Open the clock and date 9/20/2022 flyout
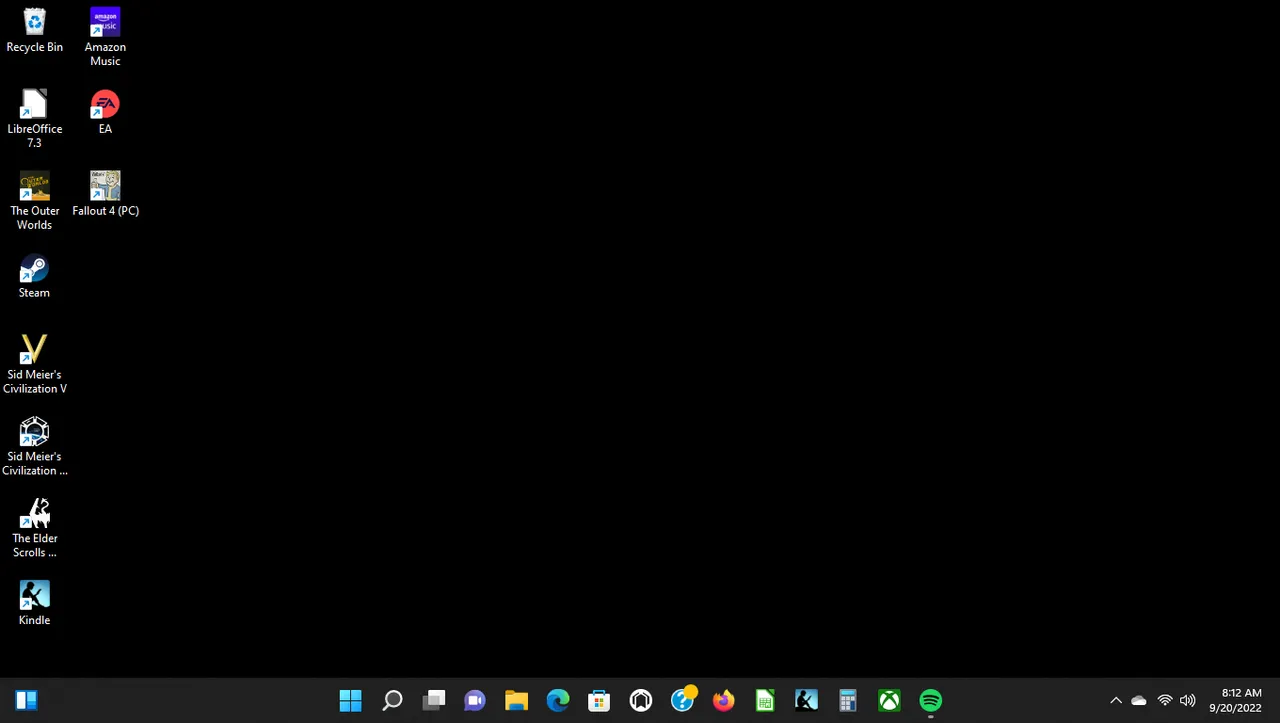Screen dimensions: 1280x723 point(1236,700)
